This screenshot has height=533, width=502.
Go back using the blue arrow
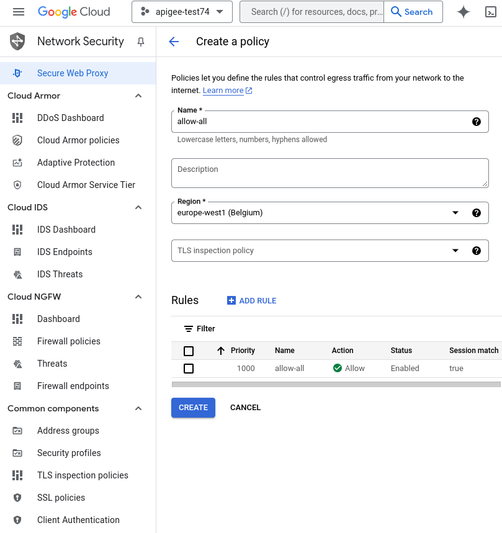point(174,41)
